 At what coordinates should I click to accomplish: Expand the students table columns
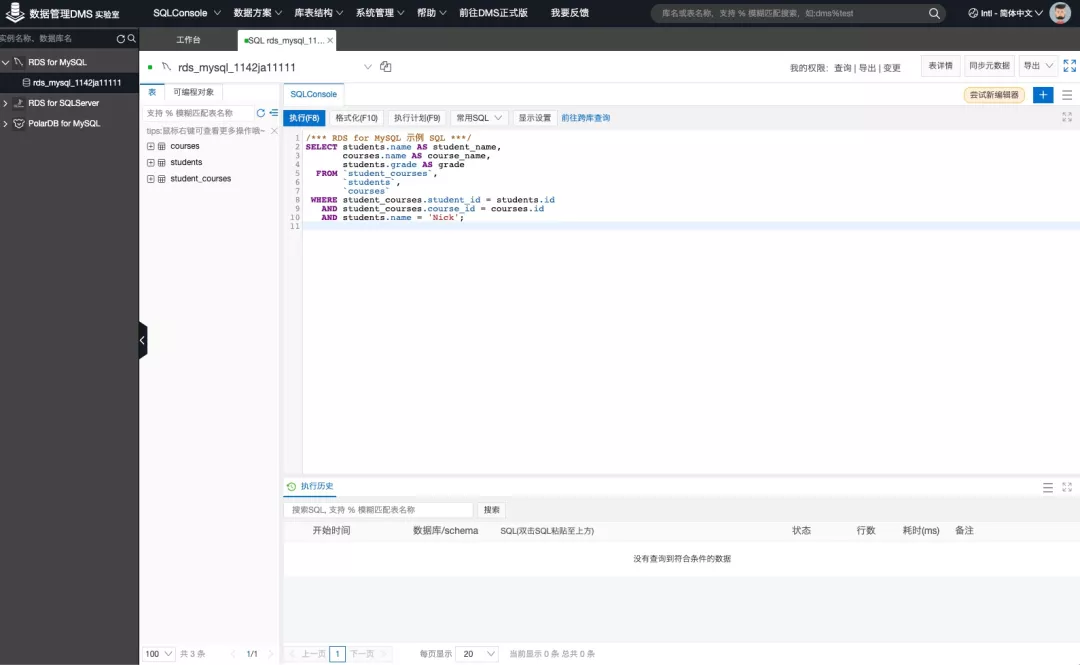pos(151,163)
